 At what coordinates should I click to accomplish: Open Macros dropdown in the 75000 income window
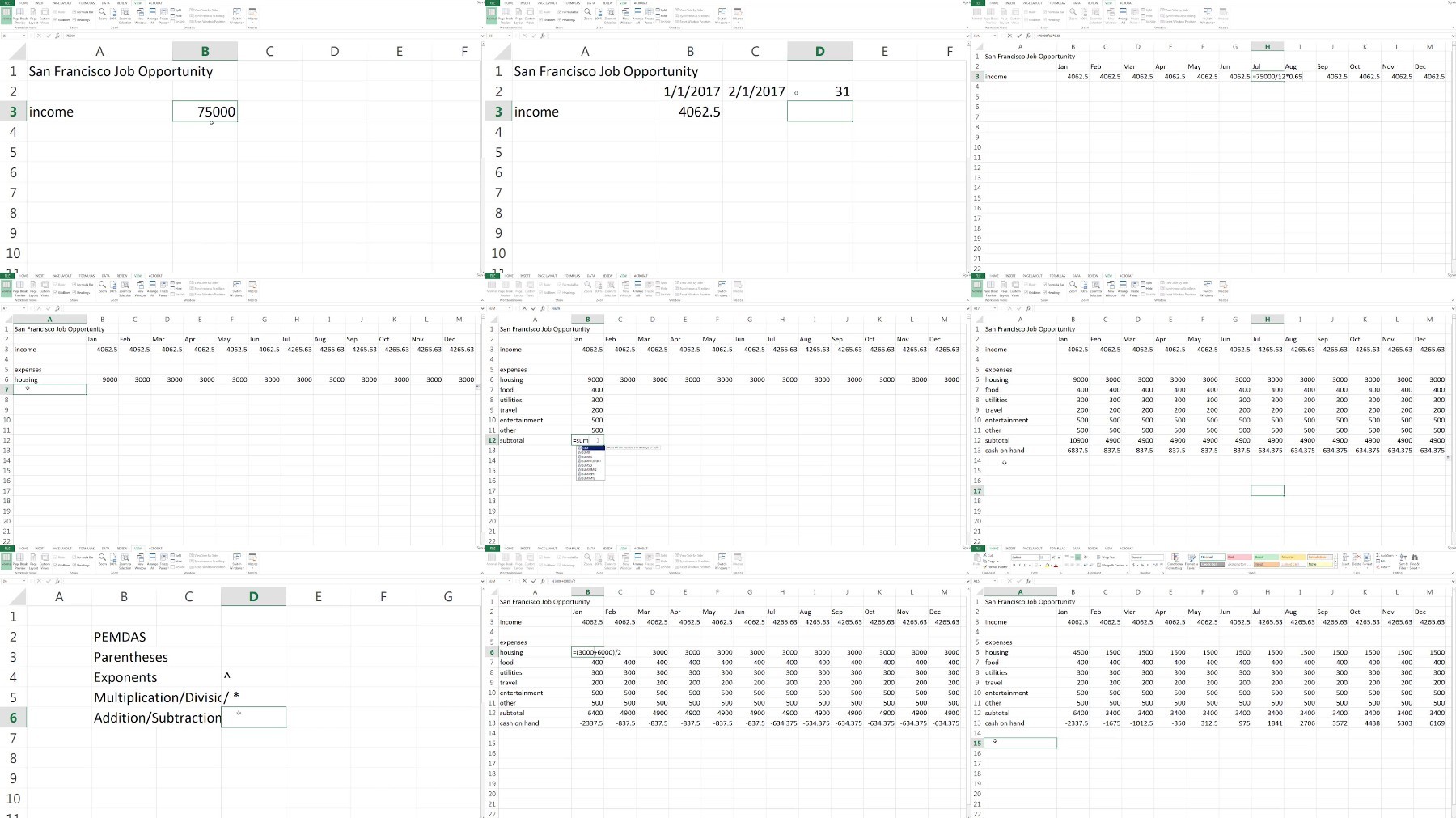pyautogui.click(x=252, y=15)
